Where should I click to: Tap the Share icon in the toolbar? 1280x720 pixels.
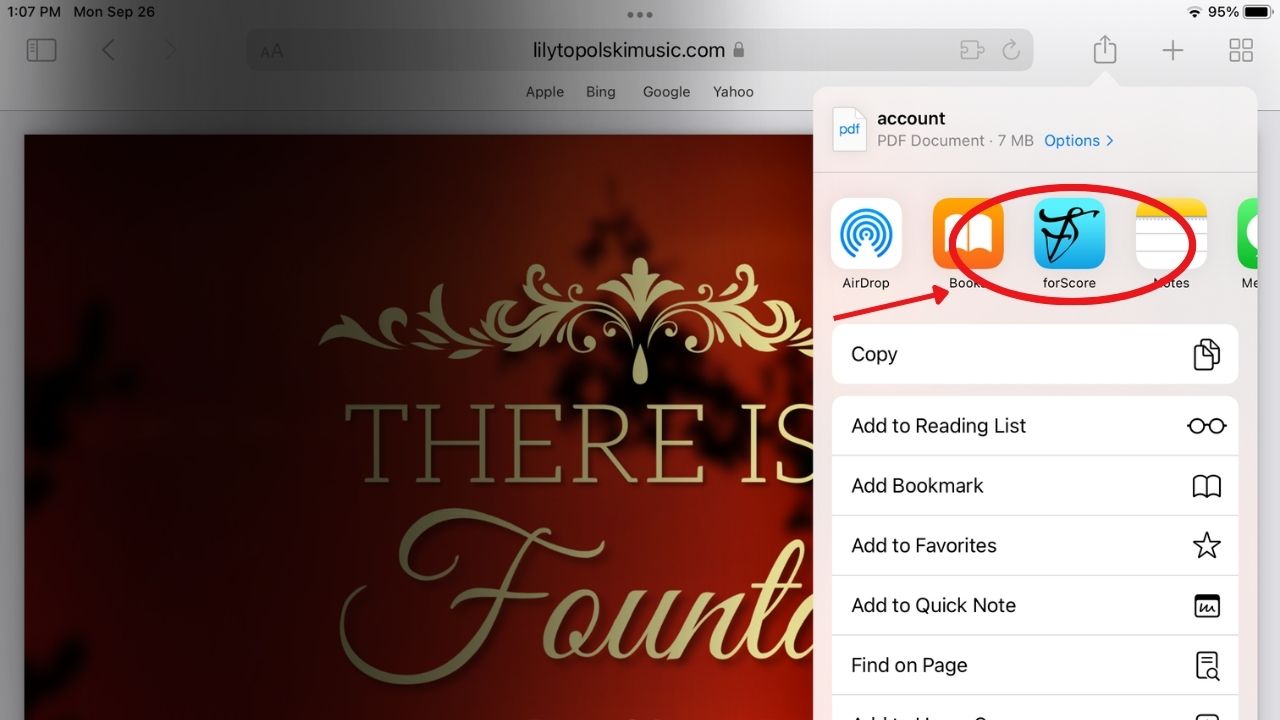(1104, 49)
